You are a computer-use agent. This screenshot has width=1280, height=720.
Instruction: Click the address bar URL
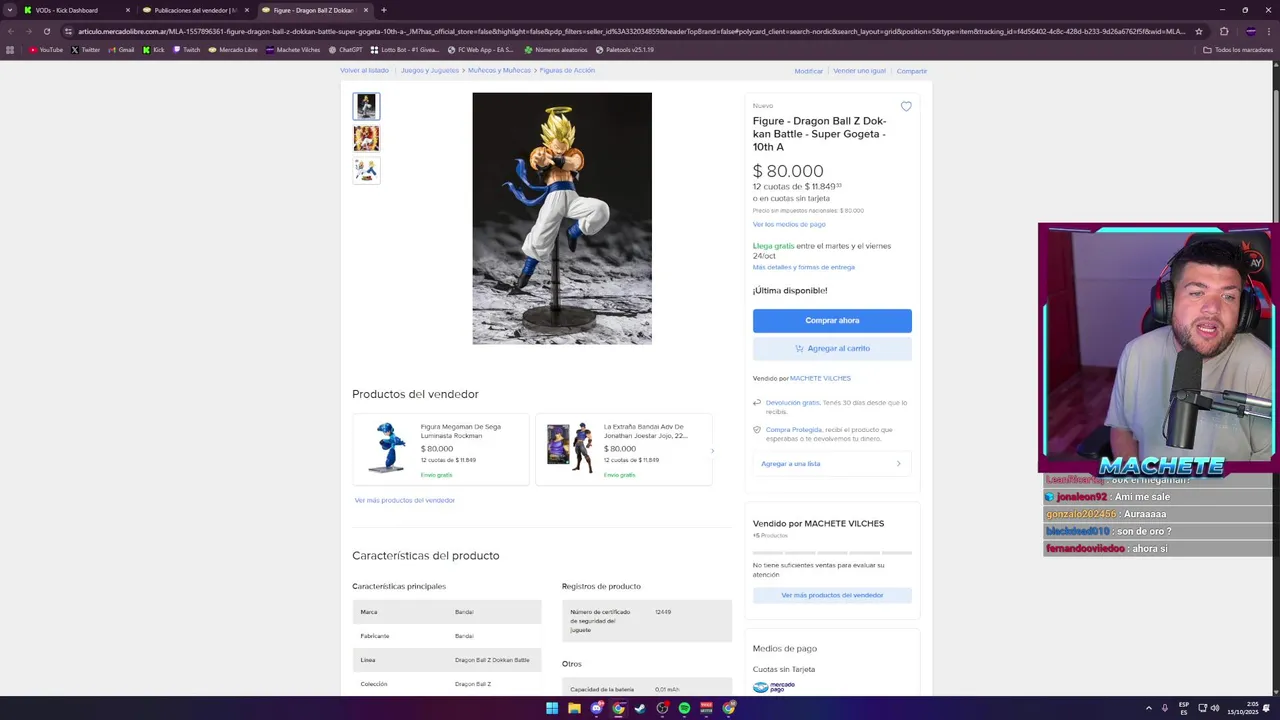pyautogui.click(x=630, y=31)
